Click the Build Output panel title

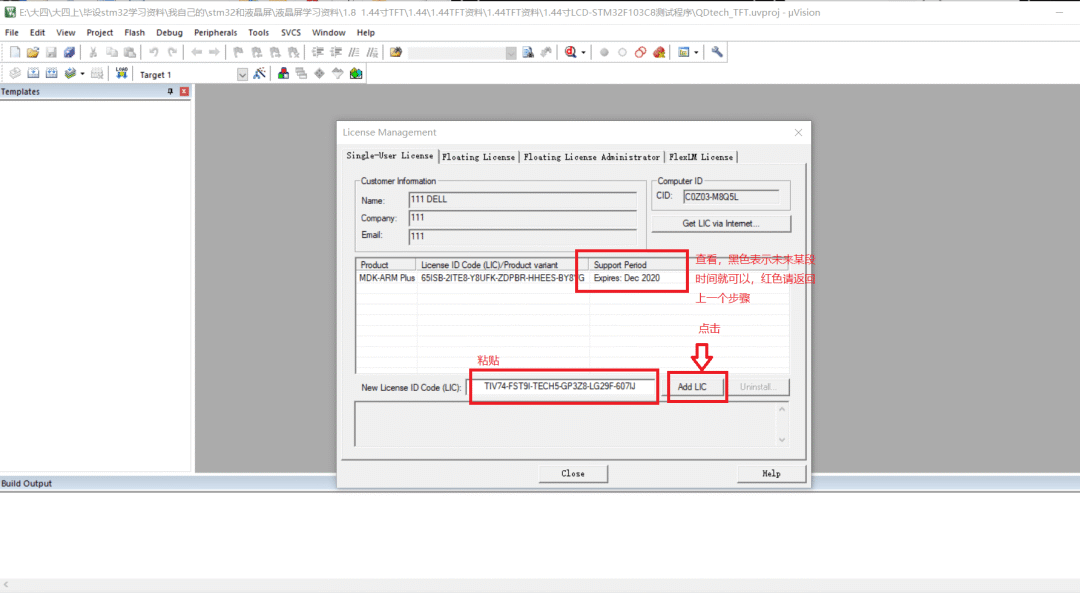[26, 483]
